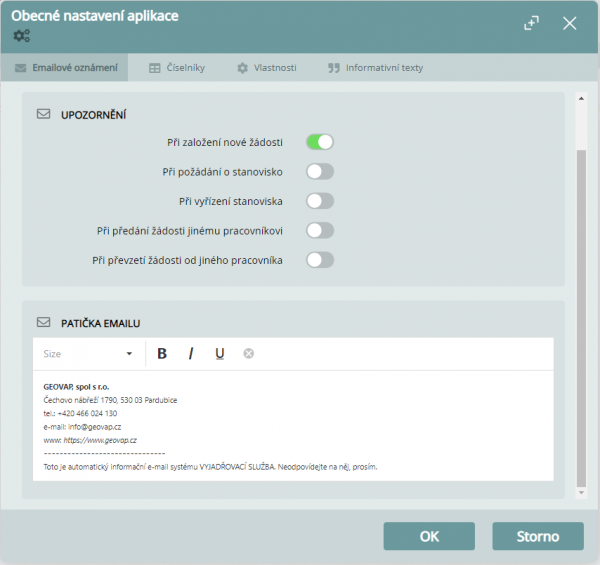Enable 'Při požádání o stanovisko' toggle

tap(319, 171)
